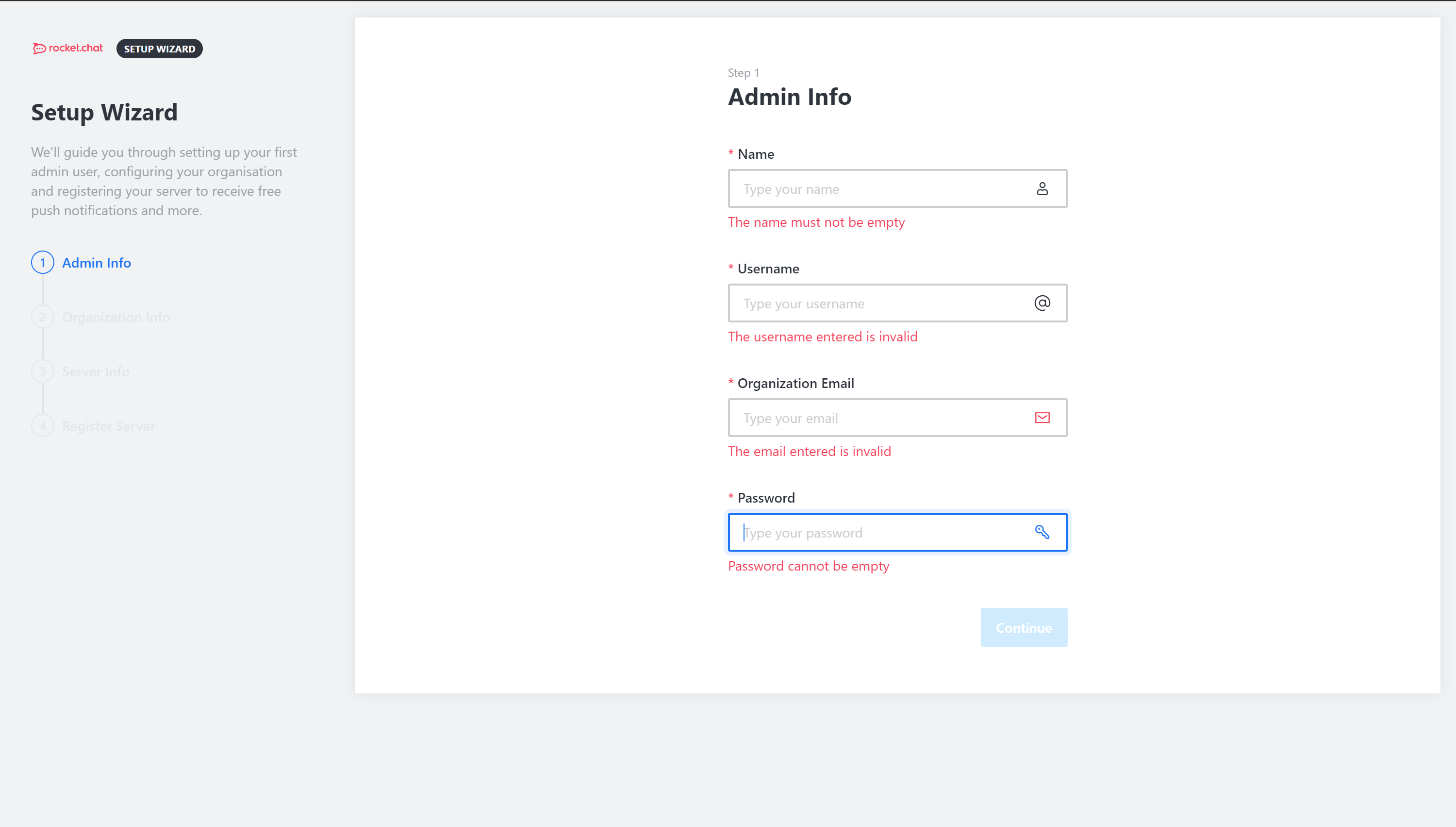Click the Rocket.Chat logo
This screenshot has height=827, width=1456.
coord(67,48)
